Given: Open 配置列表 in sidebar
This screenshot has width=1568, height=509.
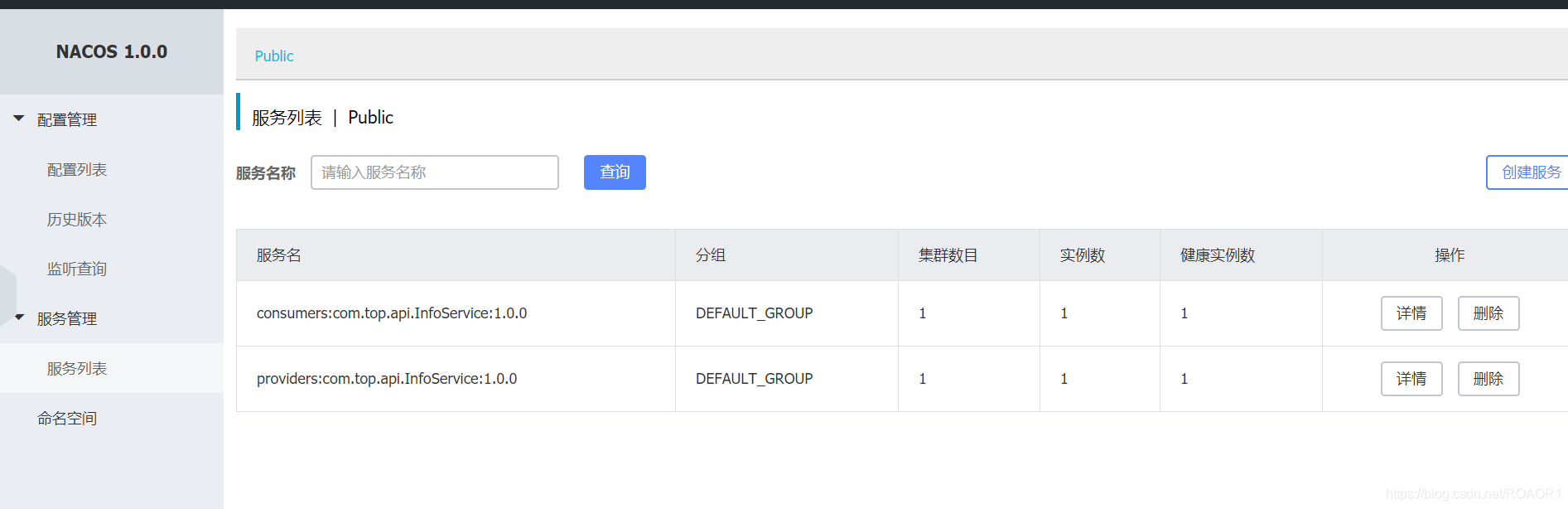Looking at the screenshot, I should 77,169.
